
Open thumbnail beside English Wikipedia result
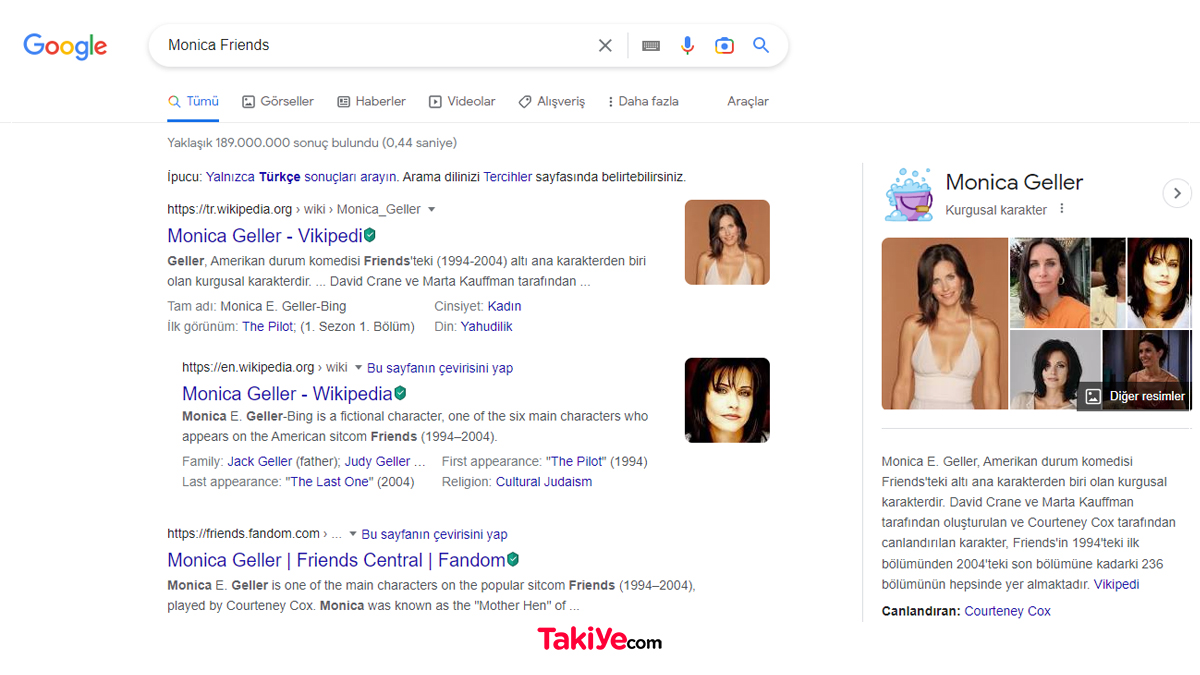(727, 400)
